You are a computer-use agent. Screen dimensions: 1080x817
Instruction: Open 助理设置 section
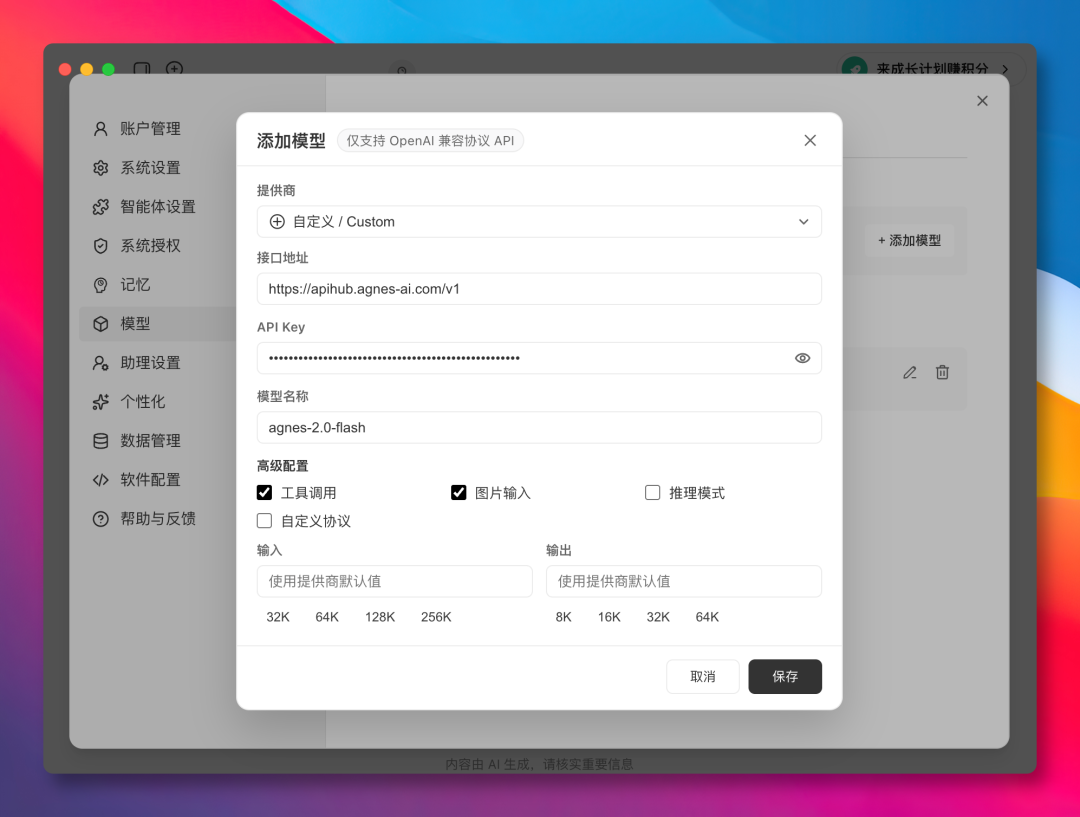pyautogui.click(x=150, y=362)
